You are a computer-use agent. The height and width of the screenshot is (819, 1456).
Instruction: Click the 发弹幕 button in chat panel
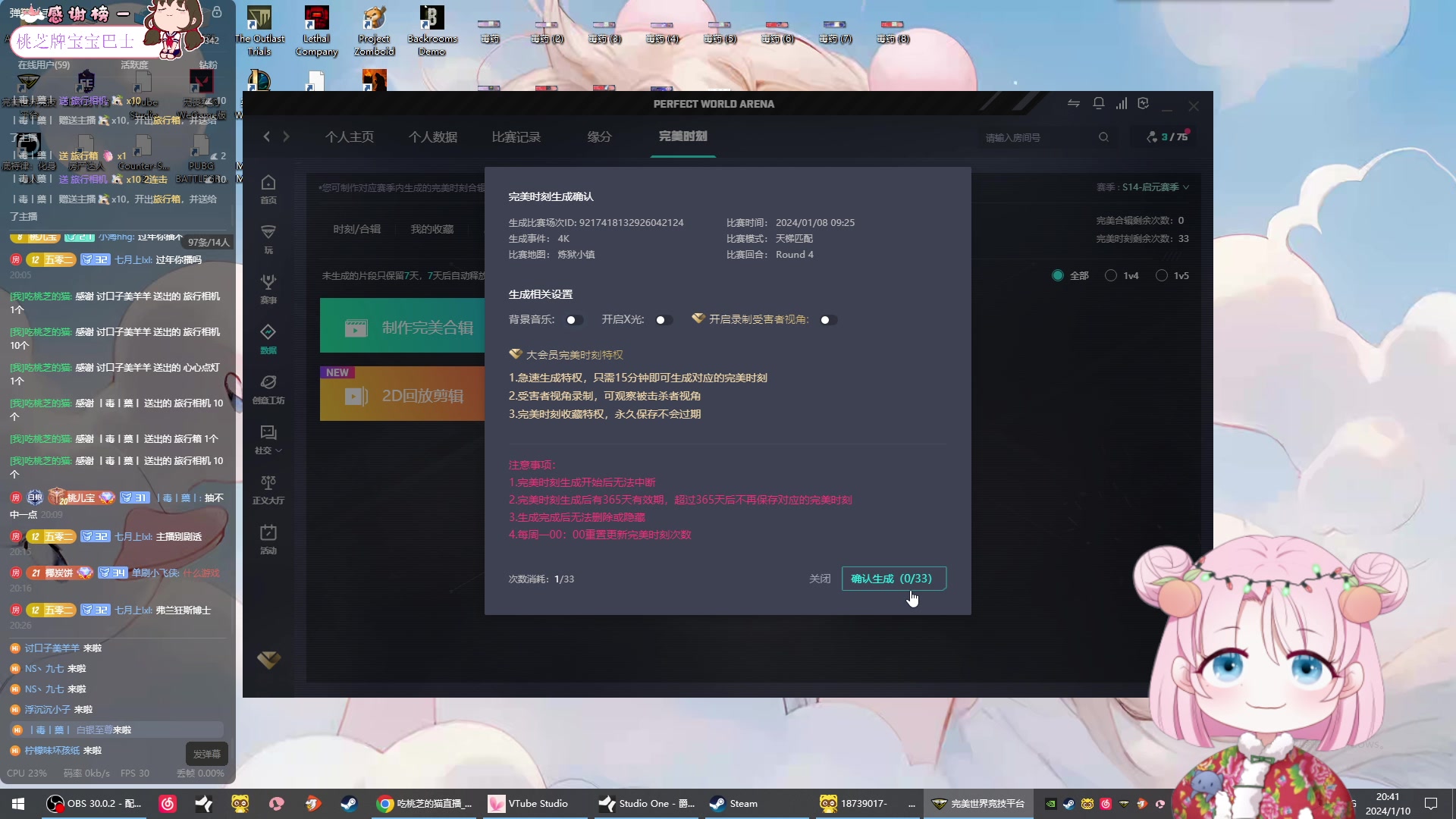click(x=206, y=754)
